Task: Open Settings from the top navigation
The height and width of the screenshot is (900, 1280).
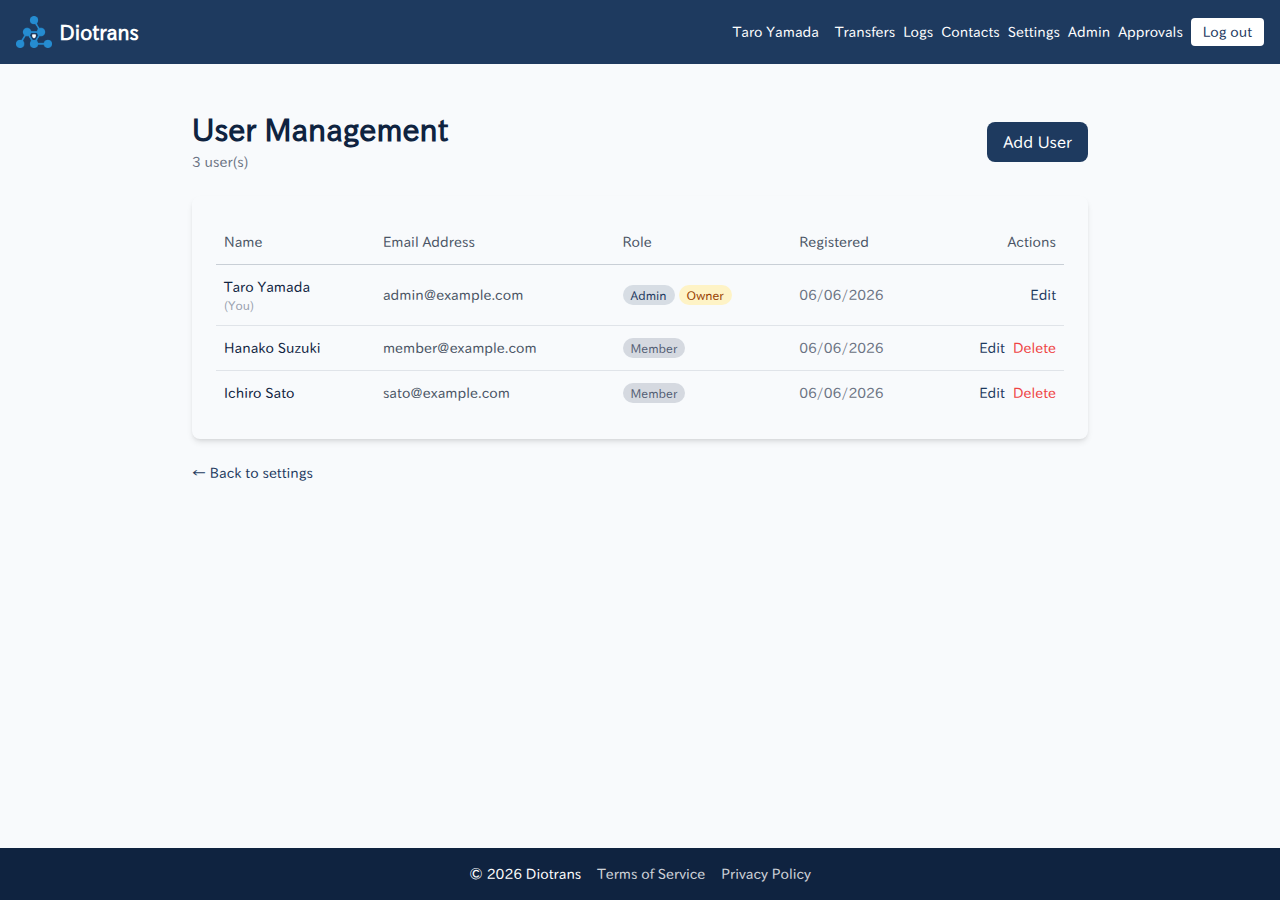Action: point(1034,32)
